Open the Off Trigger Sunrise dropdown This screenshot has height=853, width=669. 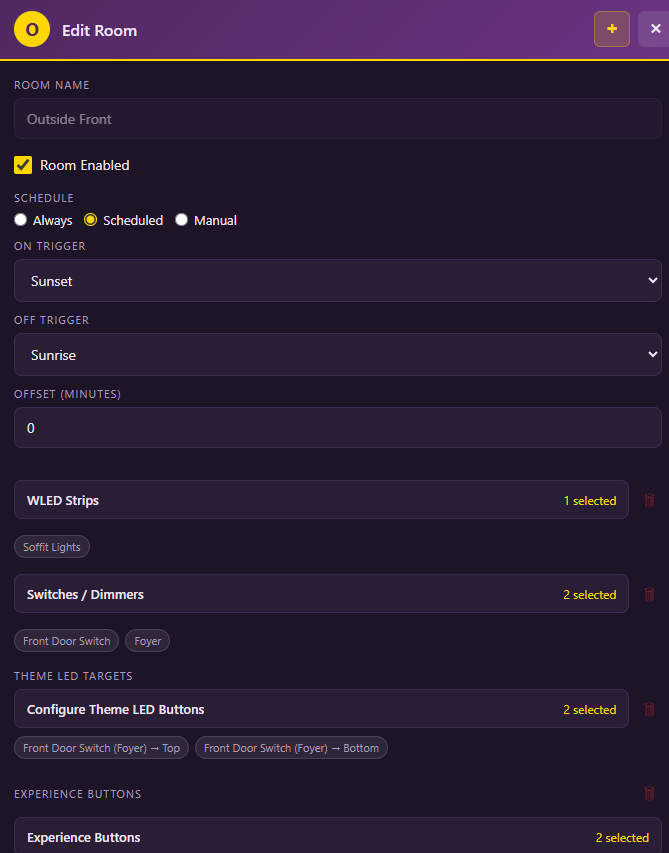tap(337, 355)
